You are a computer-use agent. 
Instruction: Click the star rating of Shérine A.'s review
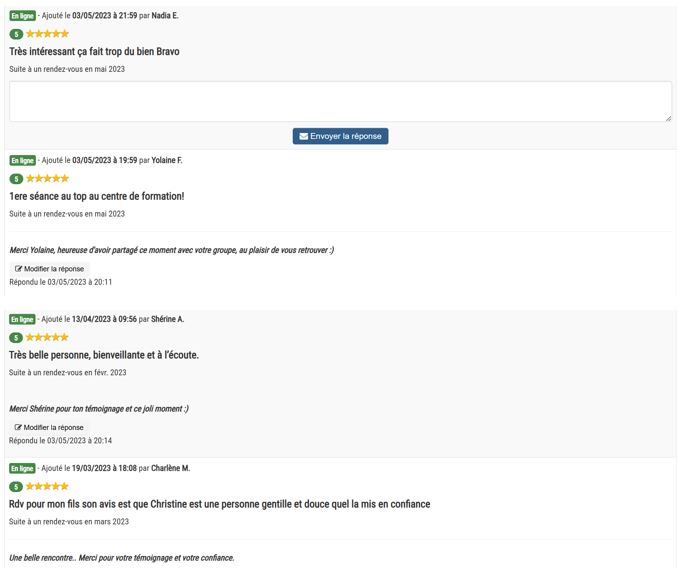(47, 337)
